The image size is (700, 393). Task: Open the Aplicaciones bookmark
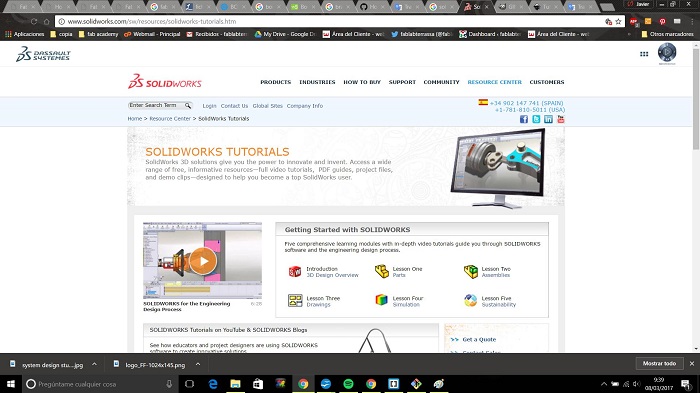[x=25, y=34]
